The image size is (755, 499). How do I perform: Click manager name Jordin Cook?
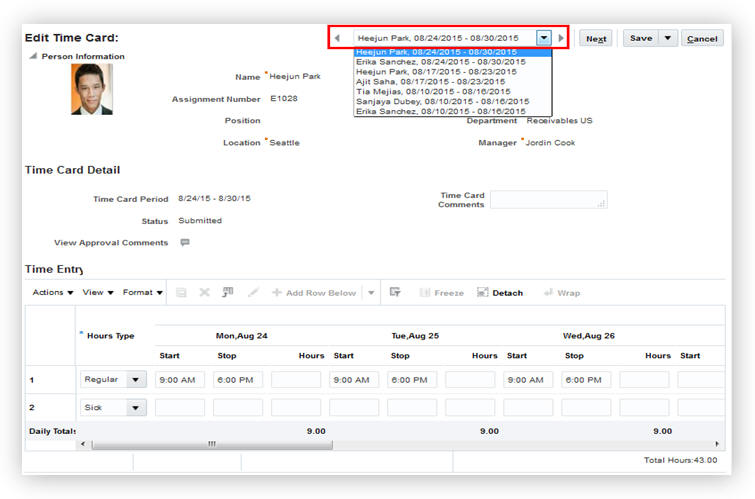coord(550,143)
